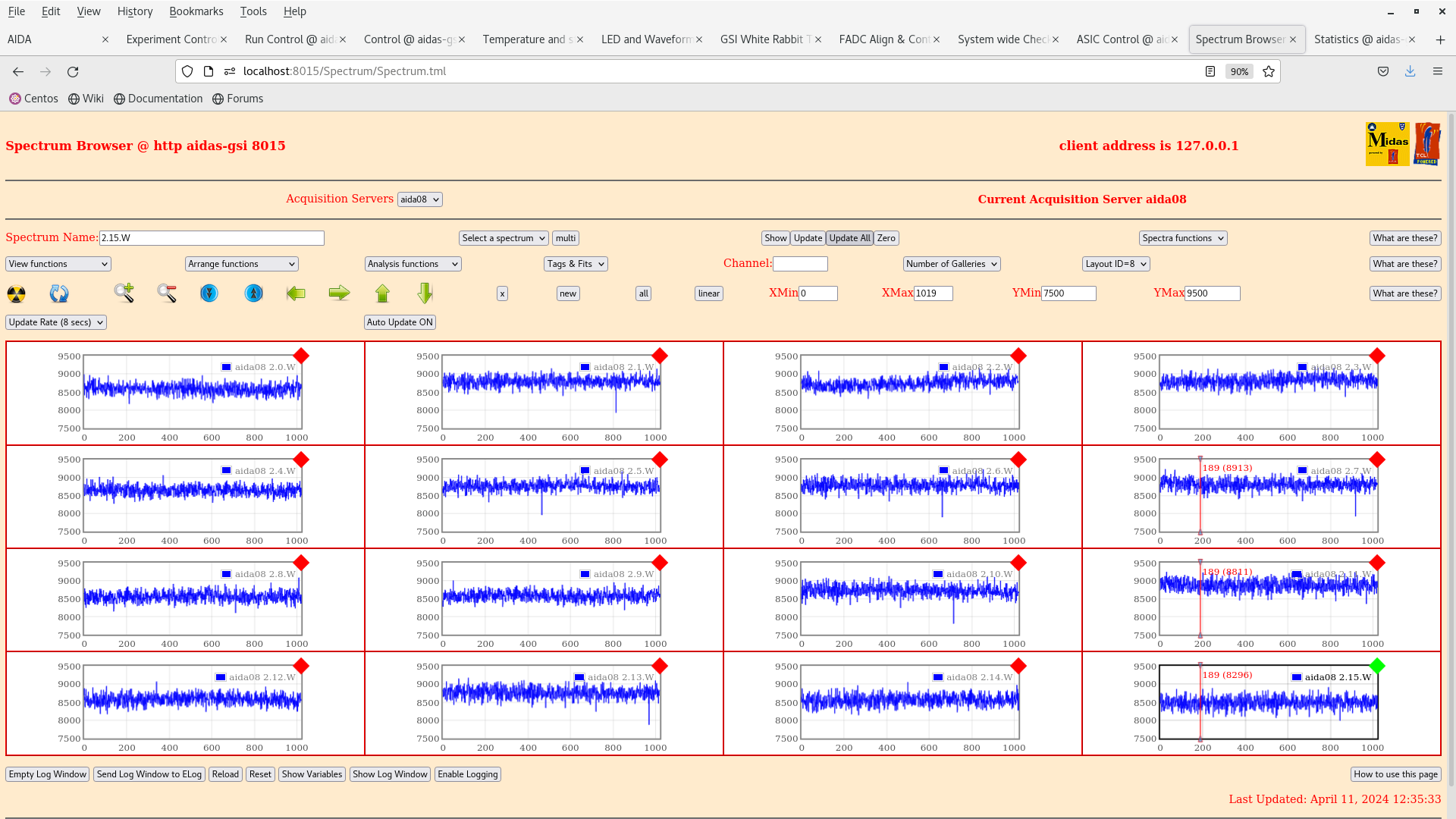
Task: Click the blue circle down-arrow icon
Action: point(209,293)
